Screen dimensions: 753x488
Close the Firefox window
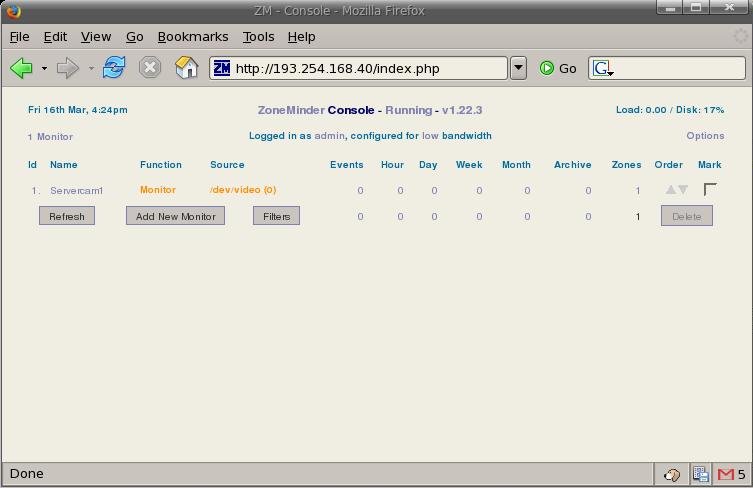[729, 7]
